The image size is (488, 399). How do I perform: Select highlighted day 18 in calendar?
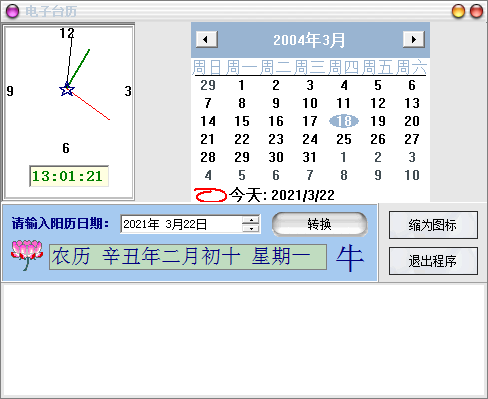(x=344, y=121)
